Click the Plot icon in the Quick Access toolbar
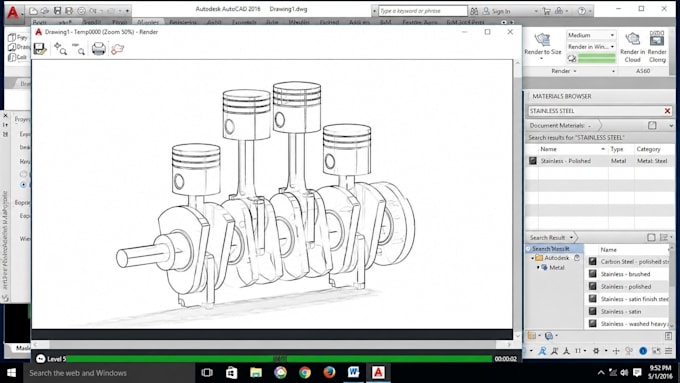 81,11
